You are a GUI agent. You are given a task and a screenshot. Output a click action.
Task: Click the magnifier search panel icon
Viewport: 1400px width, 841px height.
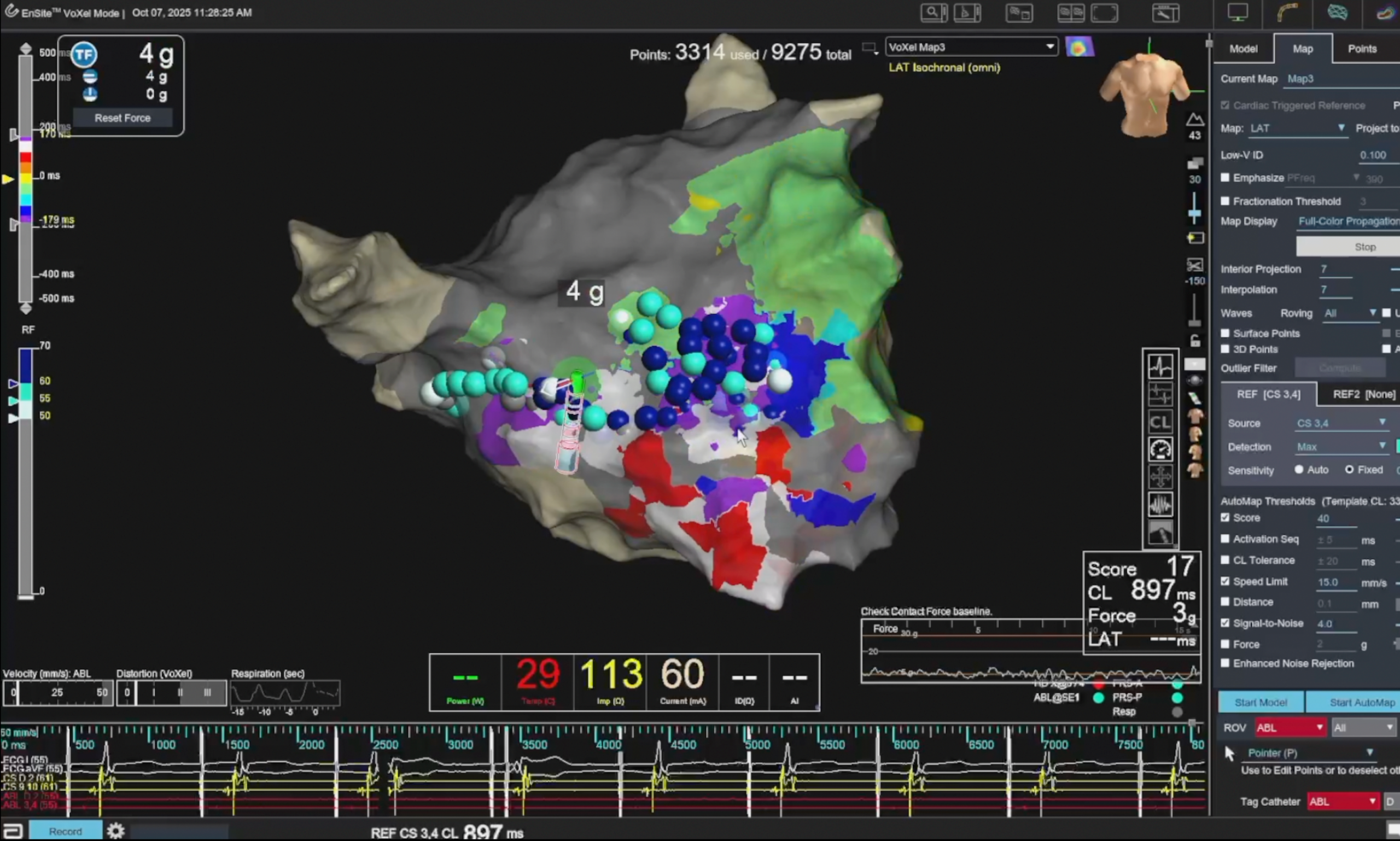(x=934, y=13)
